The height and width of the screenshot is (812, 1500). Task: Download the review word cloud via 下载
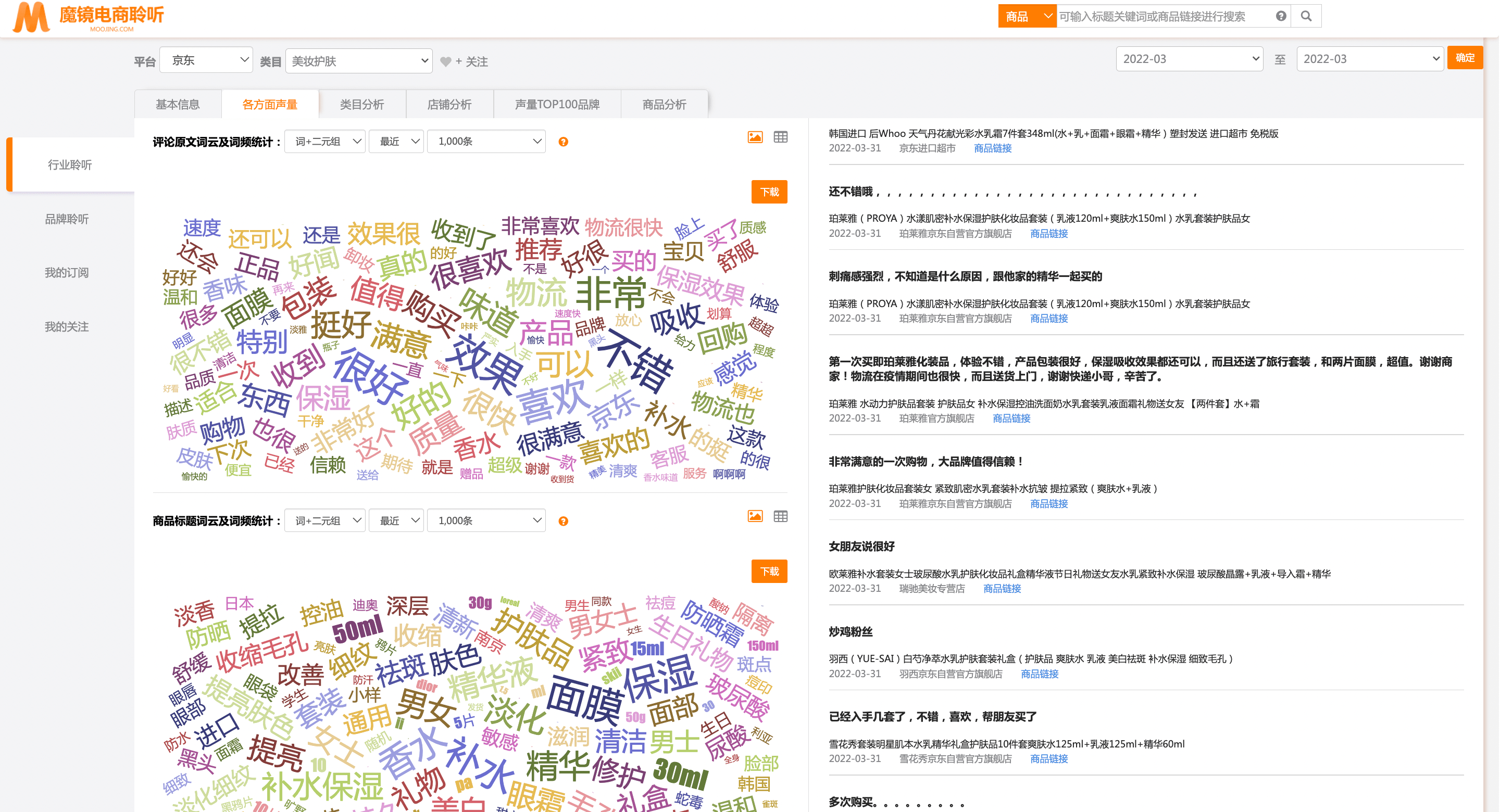(769, 192)
